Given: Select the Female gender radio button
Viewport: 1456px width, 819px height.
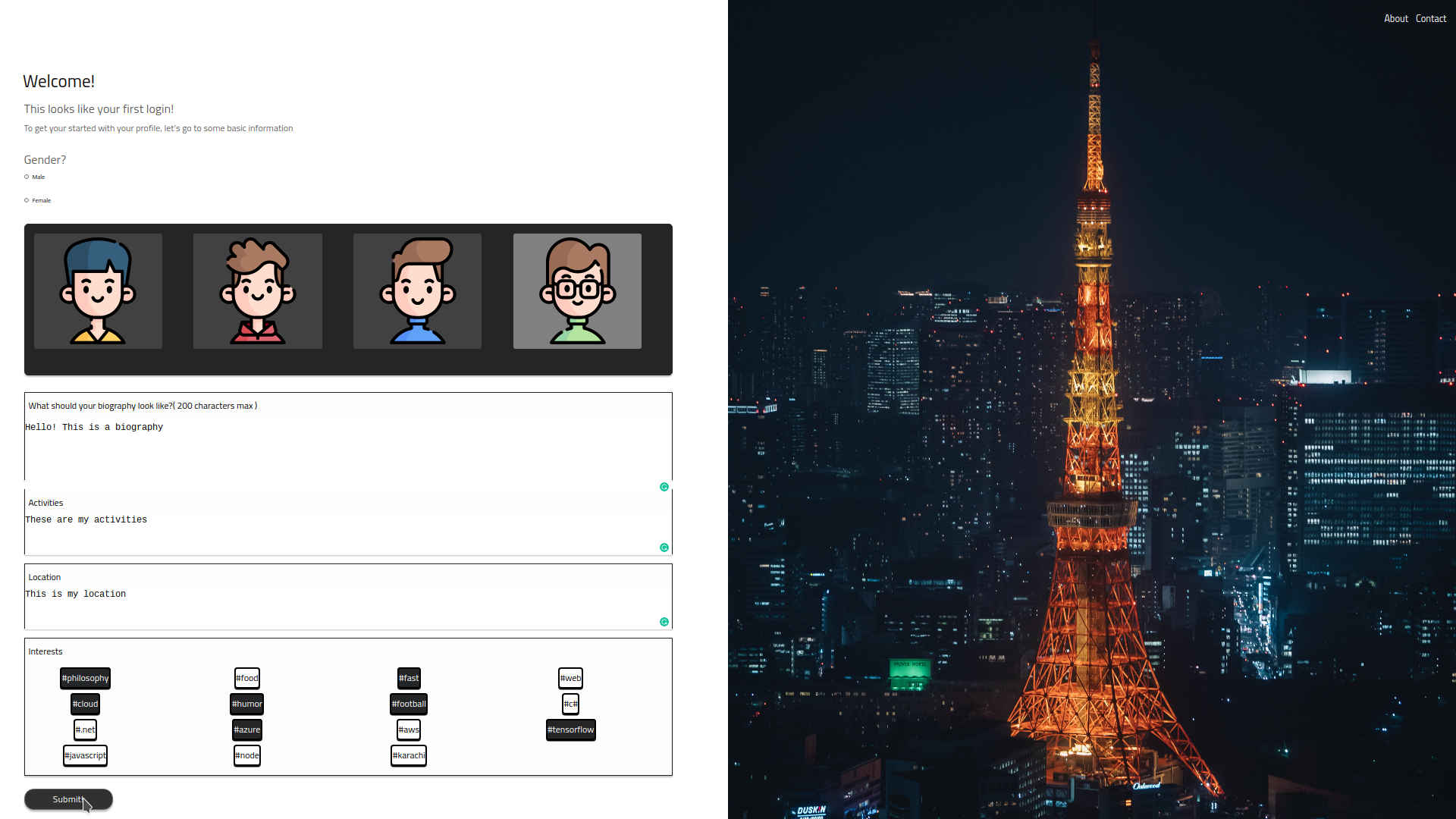Looking at the screenshot, I should 27,201.
